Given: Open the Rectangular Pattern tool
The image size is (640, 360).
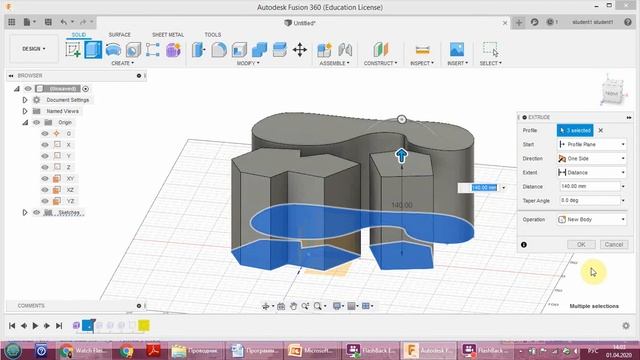Looking at the screenshot, I should (153, 50).
